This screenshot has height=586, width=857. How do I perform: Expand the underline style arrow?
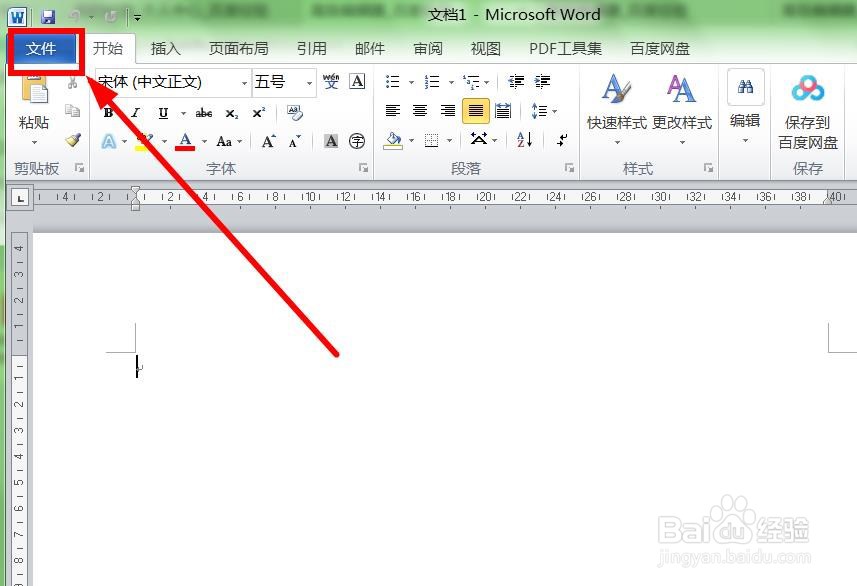(183, 113)
